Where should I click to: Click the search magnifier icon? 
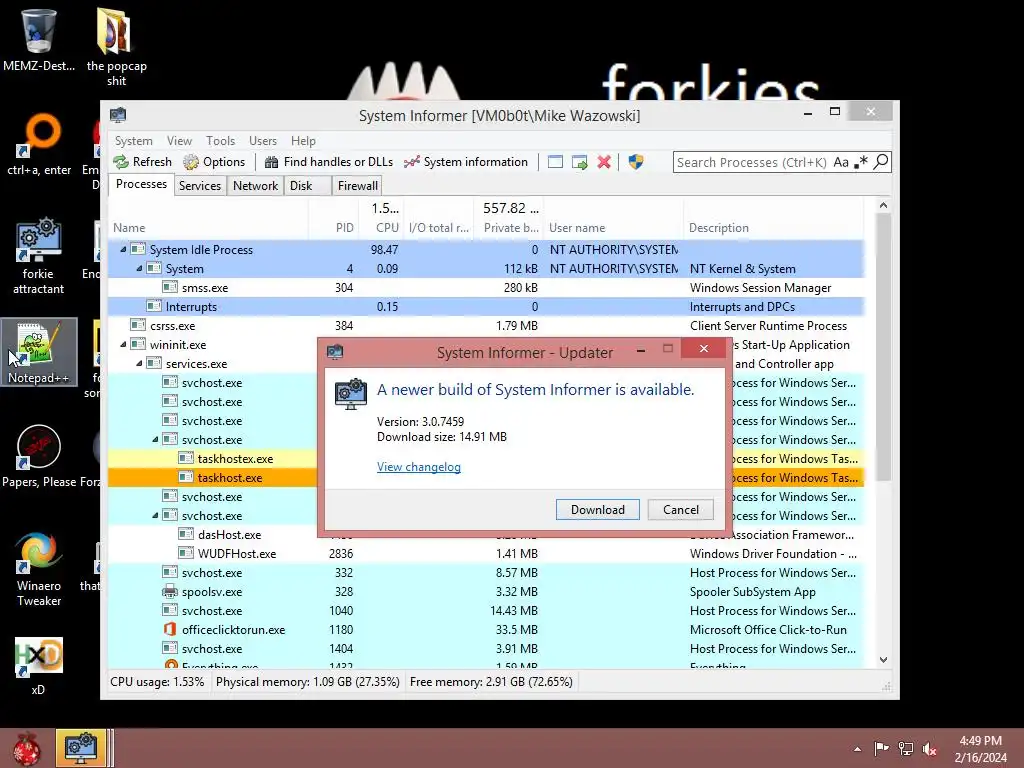(881, 162)
